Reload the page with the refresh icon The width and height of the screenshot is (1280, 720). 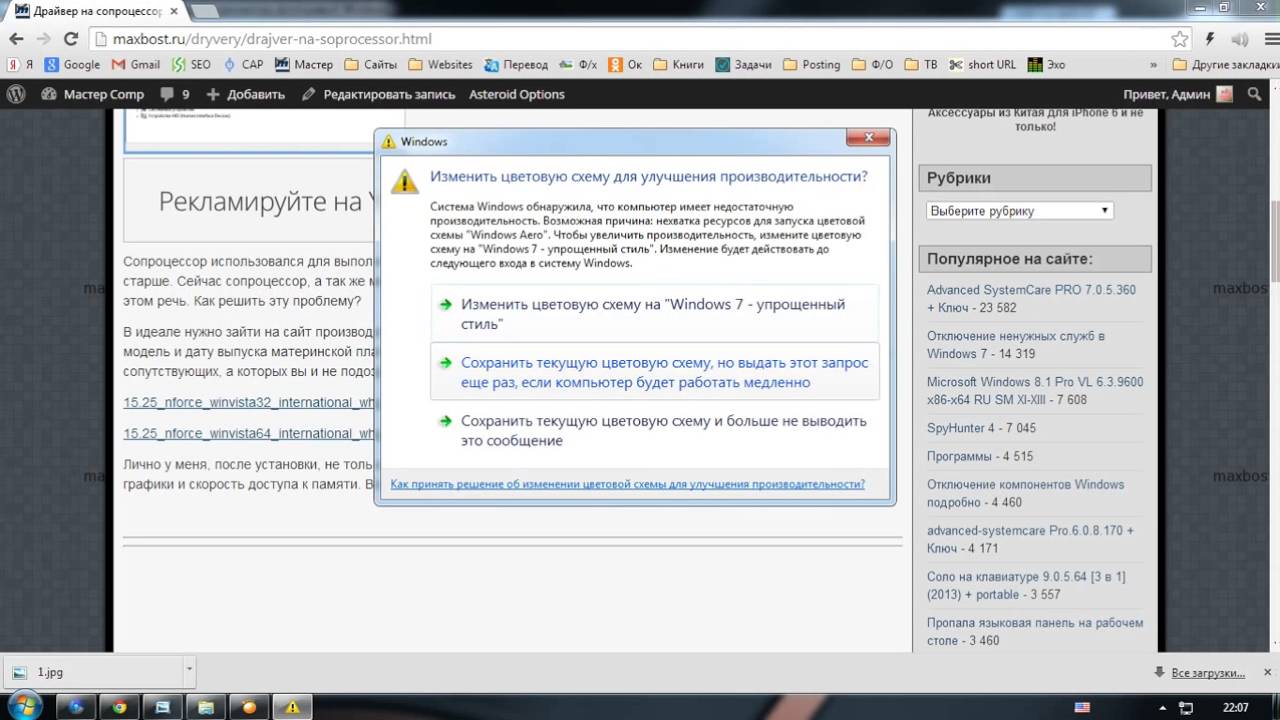click(70, 39)
